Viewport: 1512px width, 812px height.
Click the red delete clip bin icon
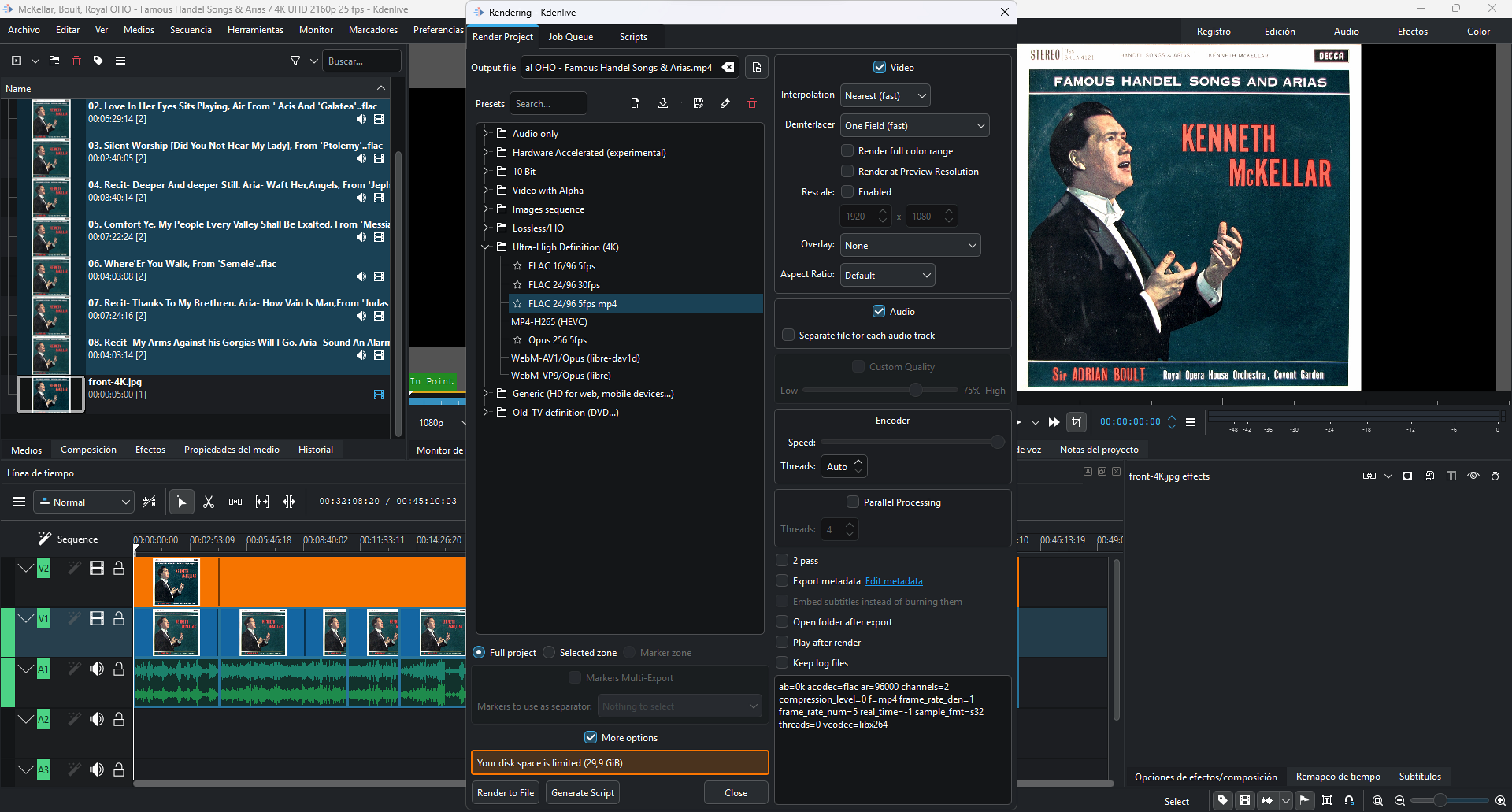[76, 61]
